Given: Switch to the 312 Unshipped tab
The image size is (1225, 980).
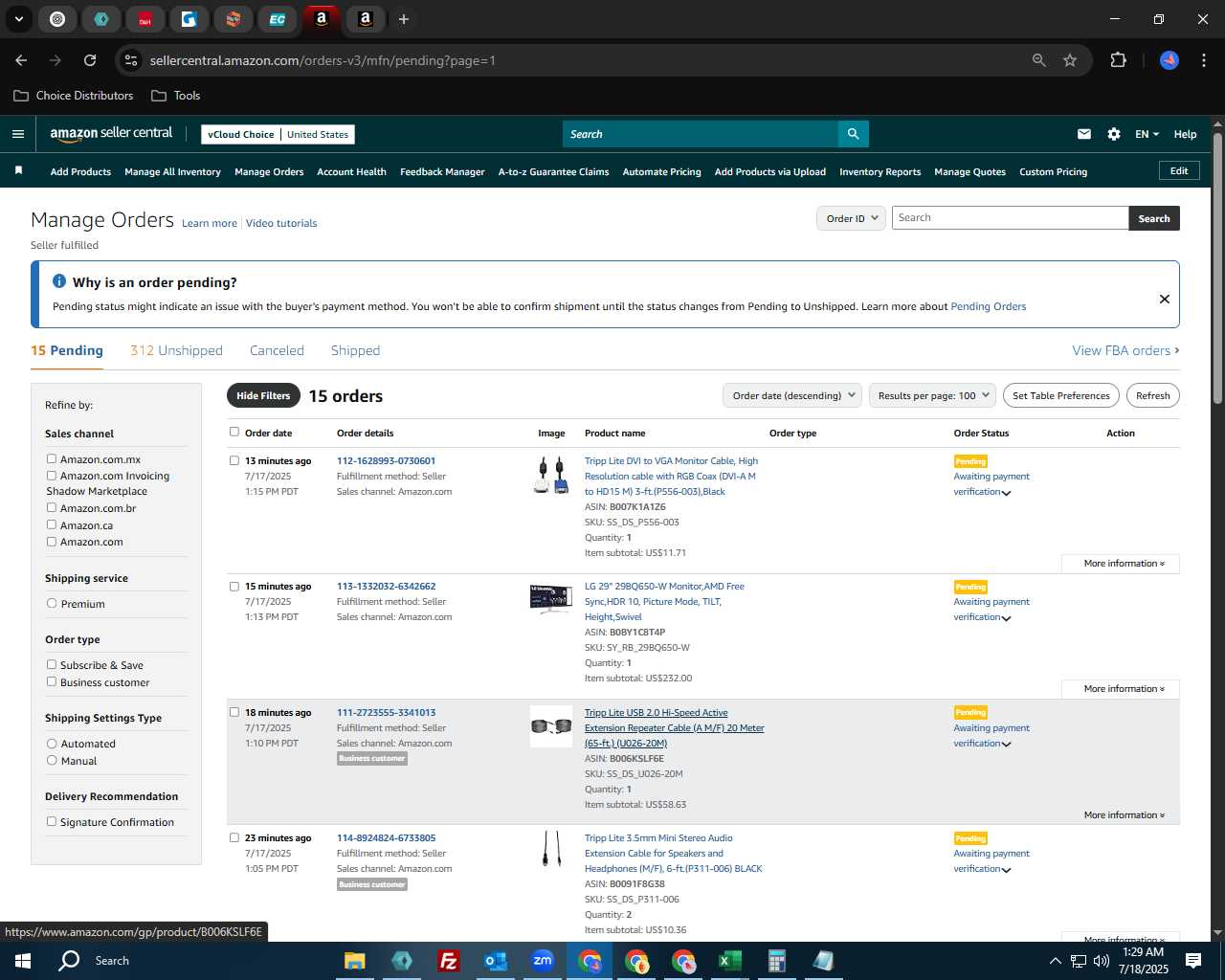Looking at the screenshot, I should coord(176,350).
